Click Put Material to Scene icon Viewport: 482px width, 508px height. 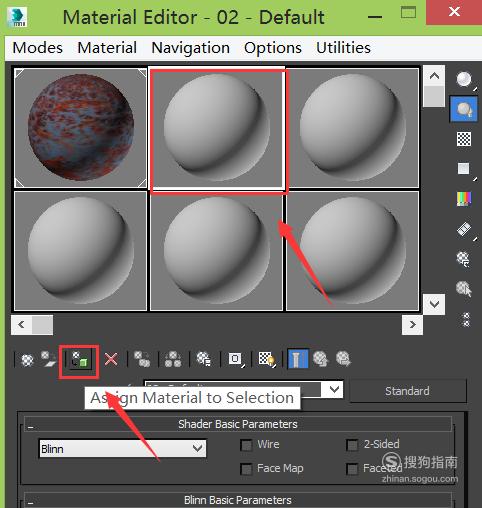point(49,359)
